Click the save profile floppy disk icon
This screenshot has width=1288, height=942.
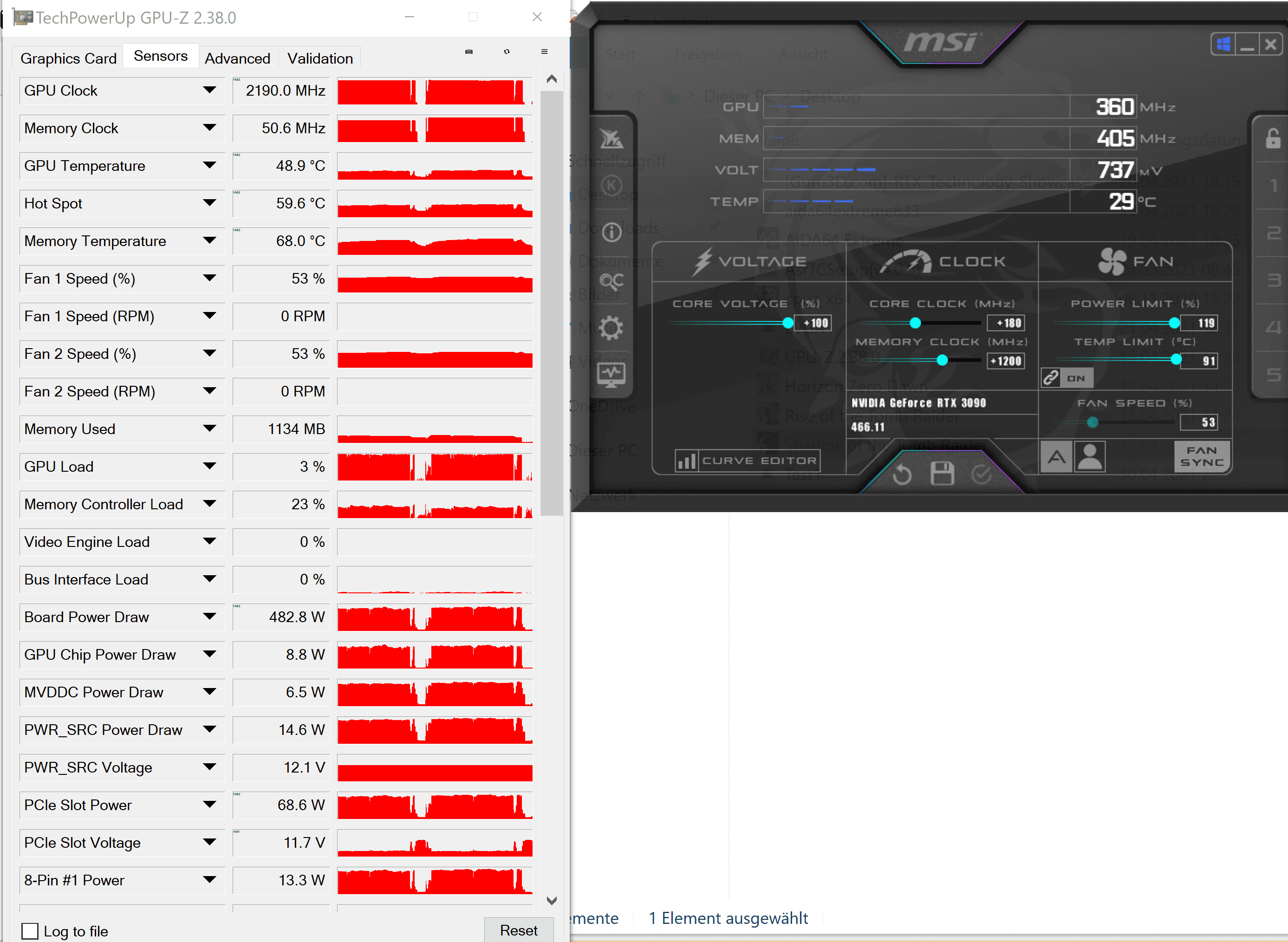(942, 473)
